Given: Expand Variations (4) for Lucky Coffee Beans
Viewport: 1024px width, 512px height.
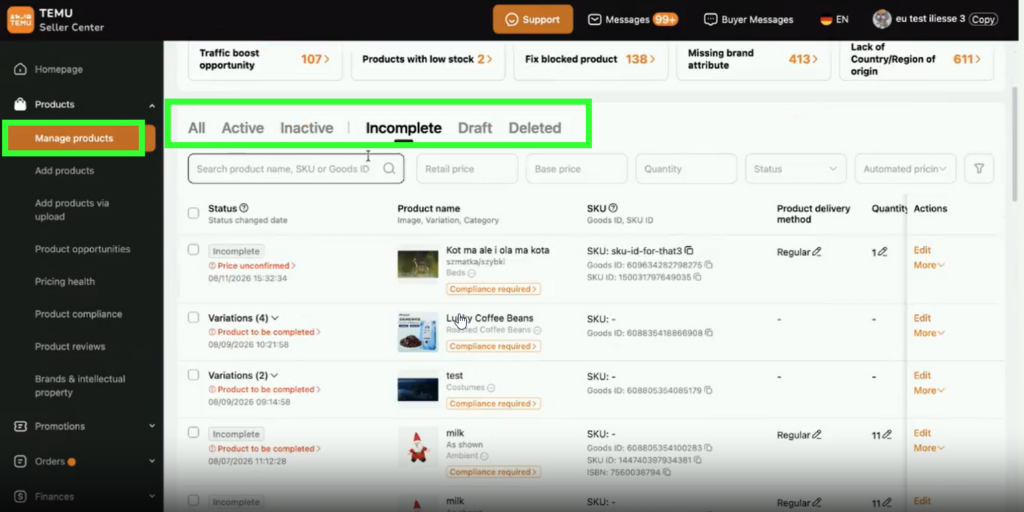Looking at the screenshot, I should 275,318.
